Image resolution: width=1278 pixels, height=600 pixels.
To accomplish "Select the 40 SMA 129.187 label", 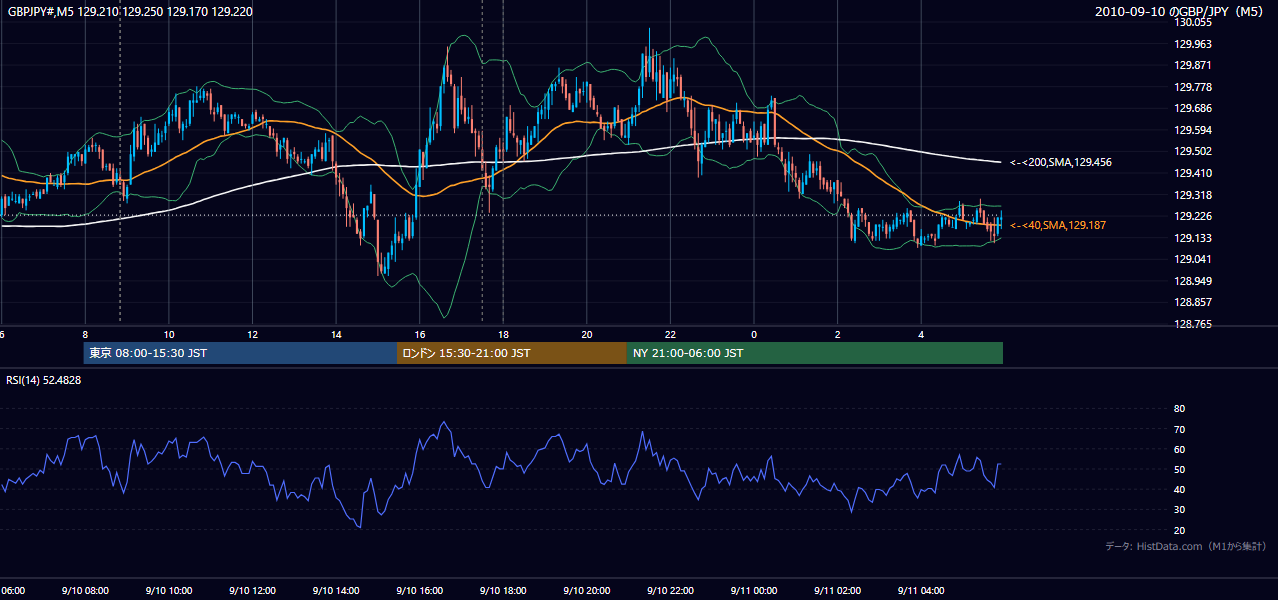I will [x=1058, y=226].
